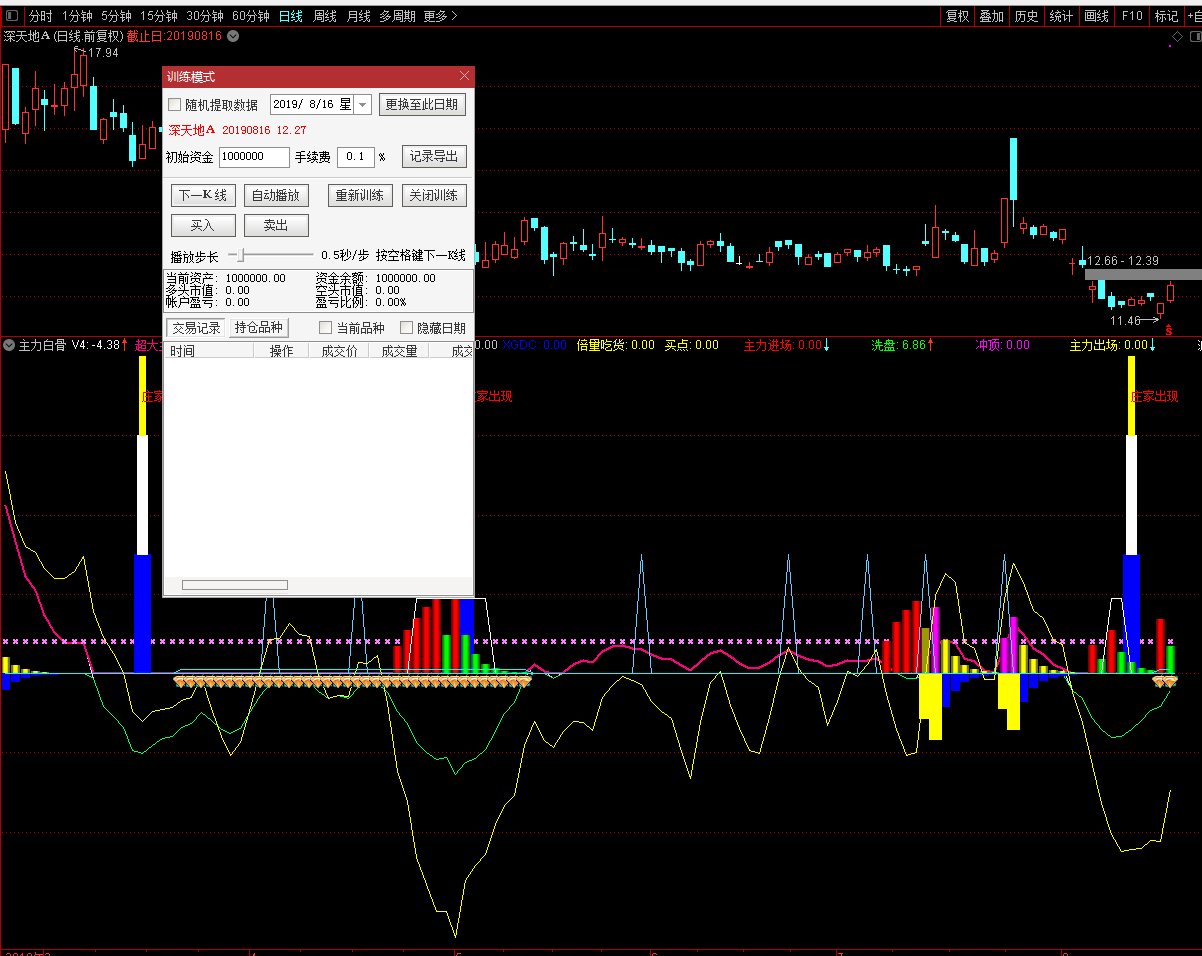The image size is (1202, 956).
Task: Switch to the 持仓品种 tab
Action: point(258,327)
